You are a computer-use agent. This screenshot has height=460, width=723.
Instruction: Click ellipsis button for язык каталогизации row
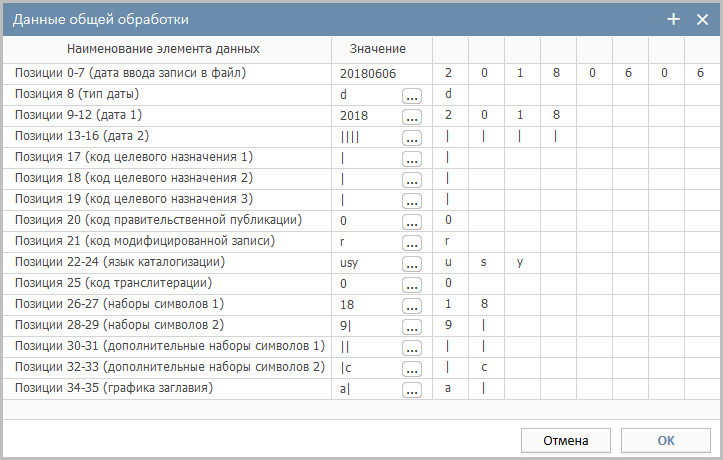click(413, 264)
